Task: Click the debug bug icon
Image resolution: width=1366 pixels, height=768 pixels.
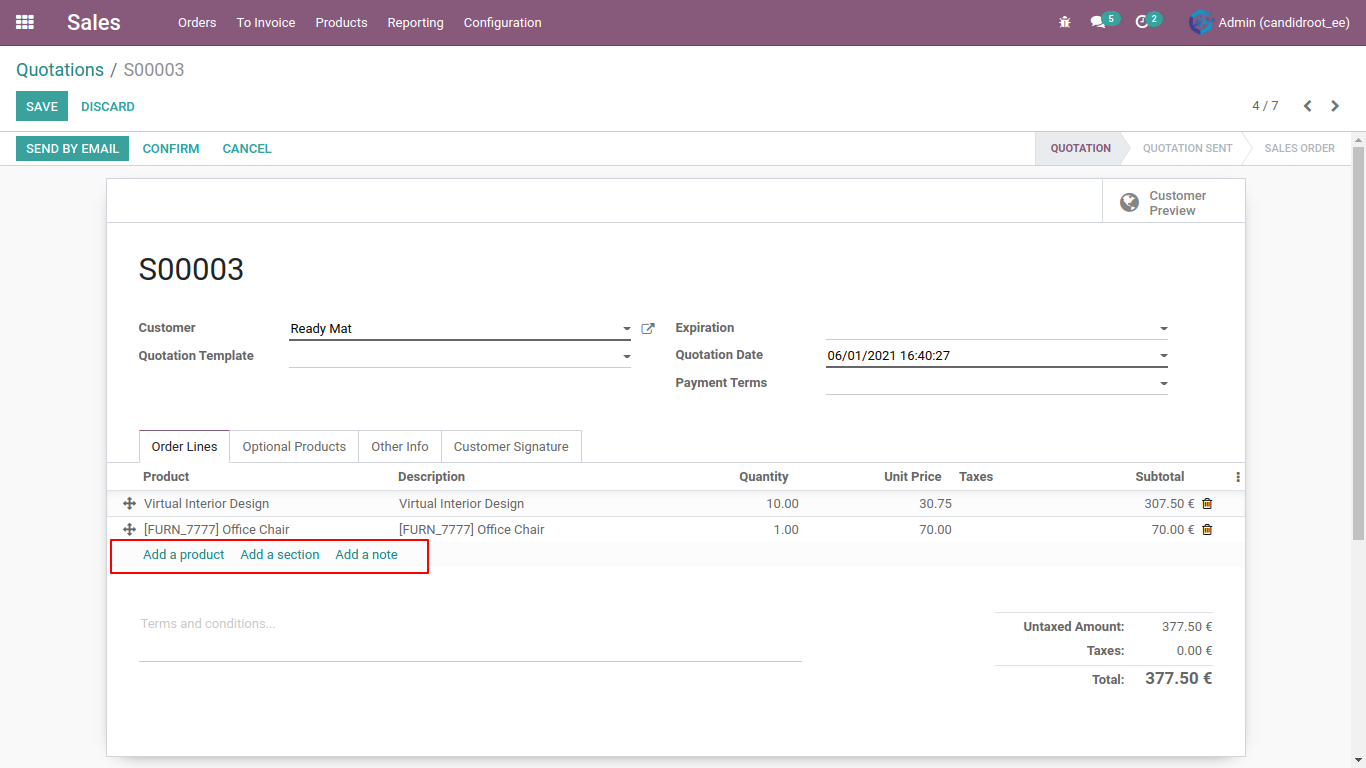Action: 1065,22
